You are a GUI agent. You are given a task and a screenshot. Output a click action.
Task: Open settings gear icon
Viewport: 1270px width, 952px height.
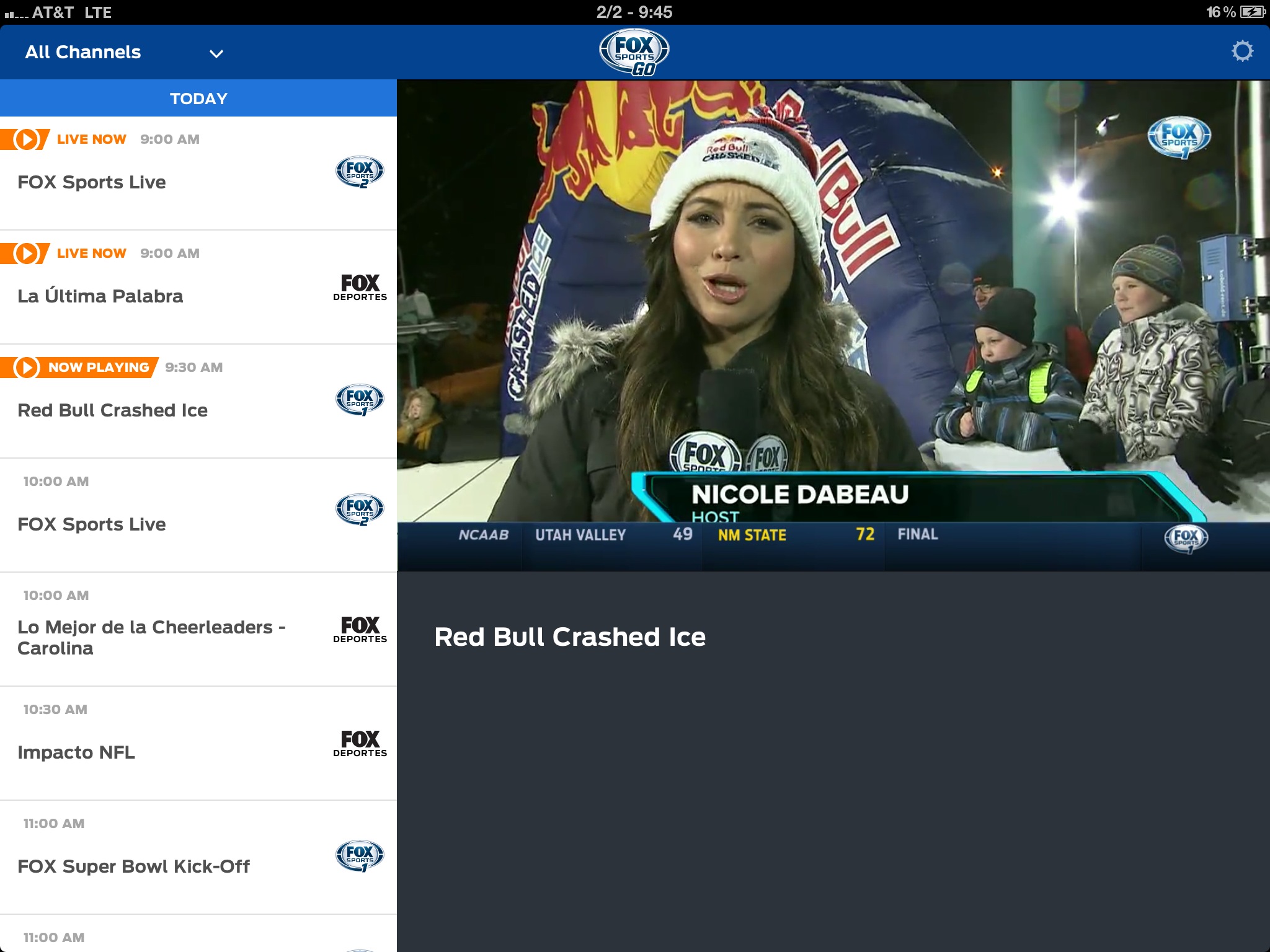[x=1241, y=51]
